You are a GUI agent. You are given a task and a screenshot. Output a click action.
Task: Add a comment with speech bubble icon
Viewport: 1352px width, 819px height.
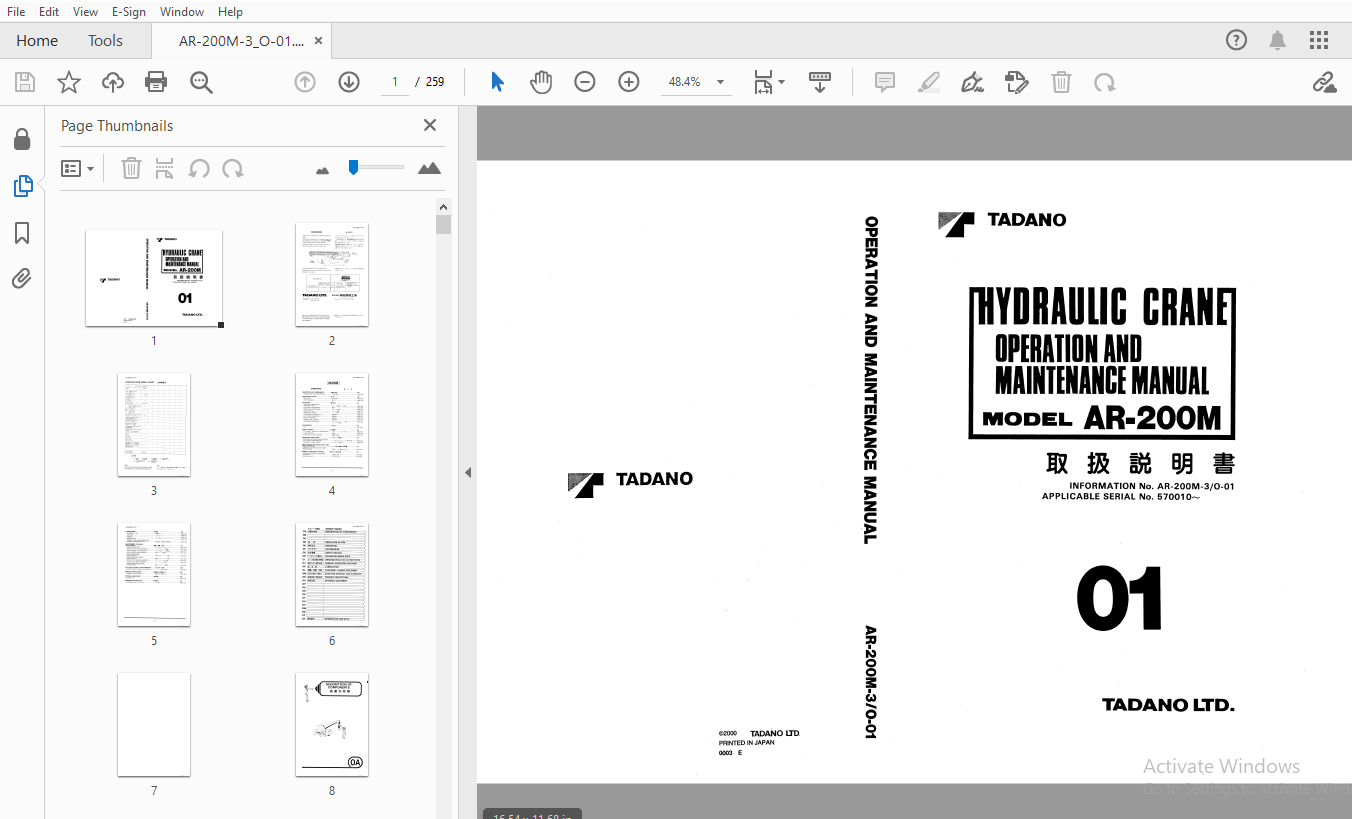coord(884,82)
